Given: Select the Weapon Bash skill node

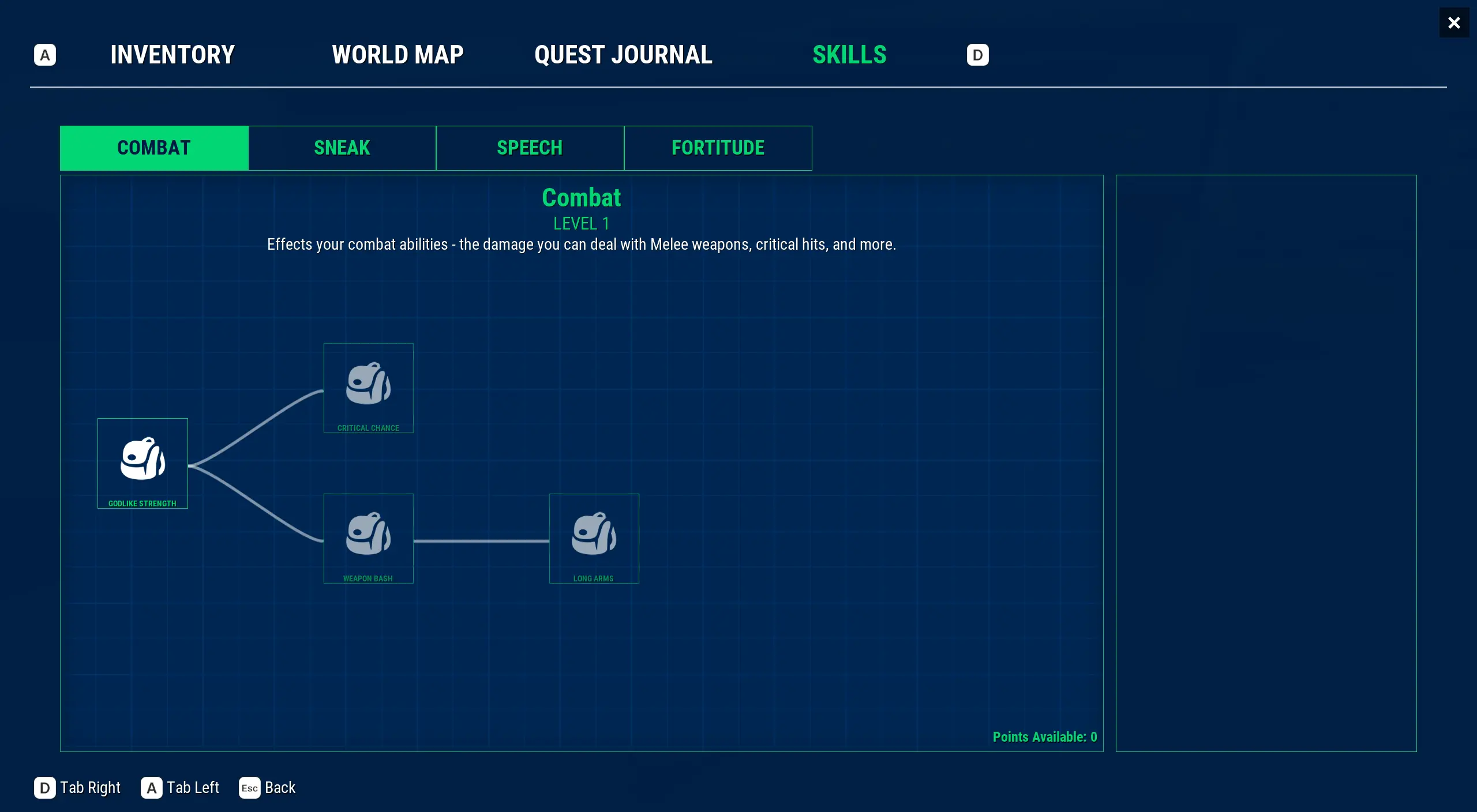Looking at the screenshot, I should coord(368,539).
